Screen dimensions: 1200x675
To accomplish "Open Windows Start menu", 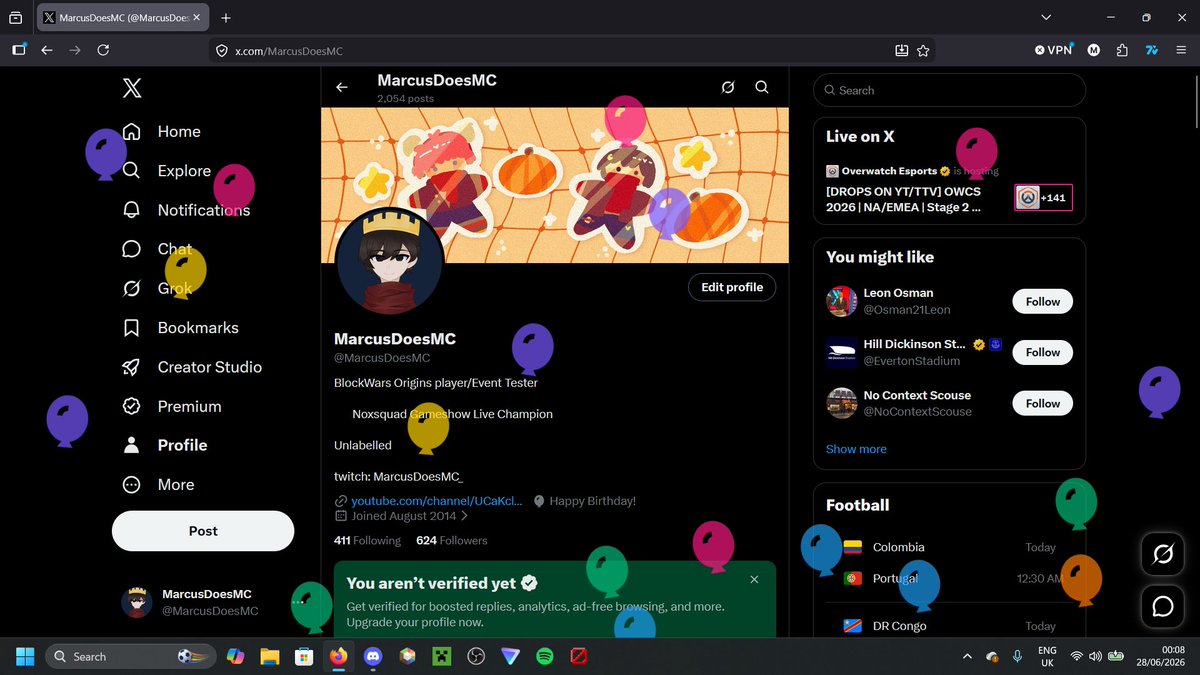I will click(x=25, y=656).
